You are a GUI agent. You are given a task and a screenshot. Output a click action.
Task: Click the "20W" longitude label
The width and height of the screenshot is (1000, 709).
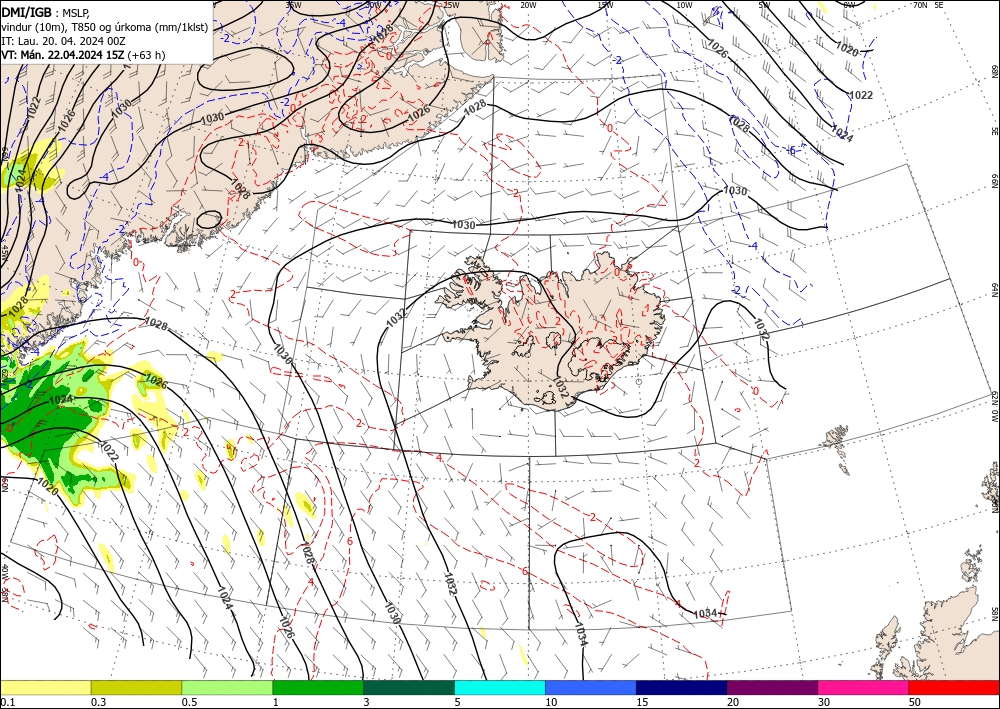528,5
